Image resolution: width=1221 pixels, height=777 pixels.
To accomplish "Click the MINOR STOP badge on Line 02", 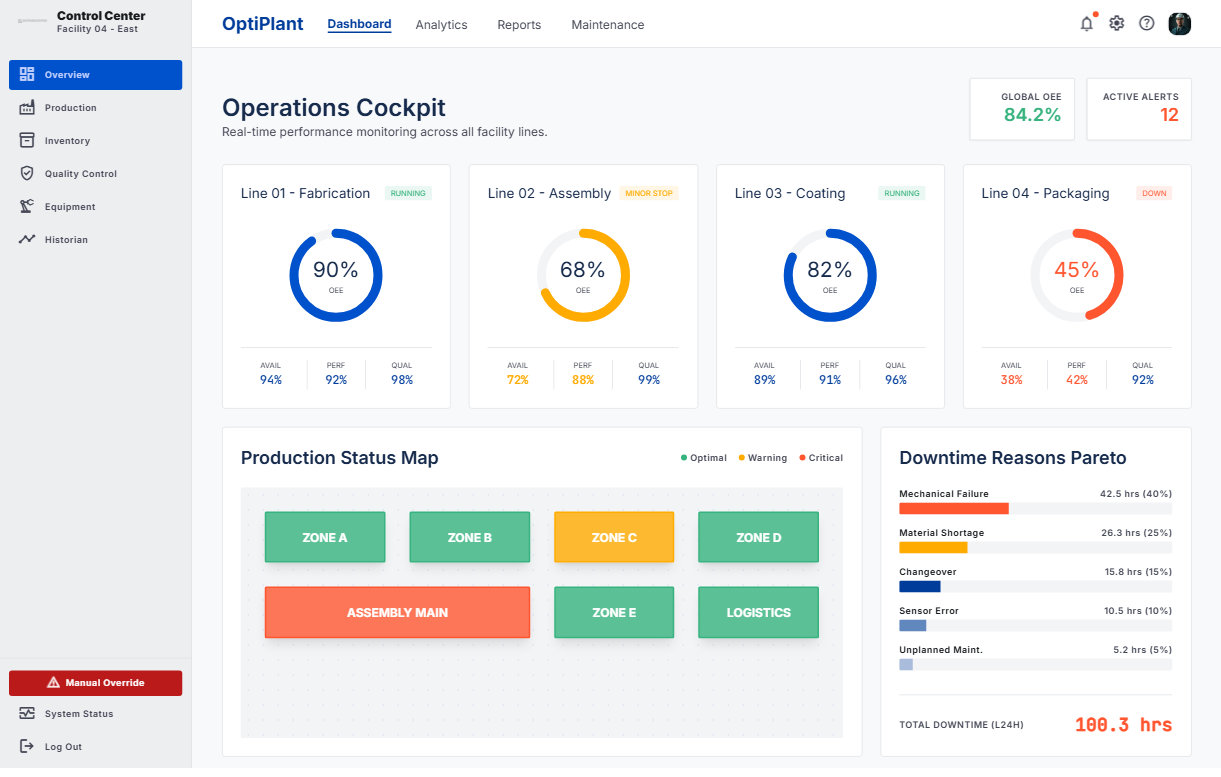I will point(649,193).
